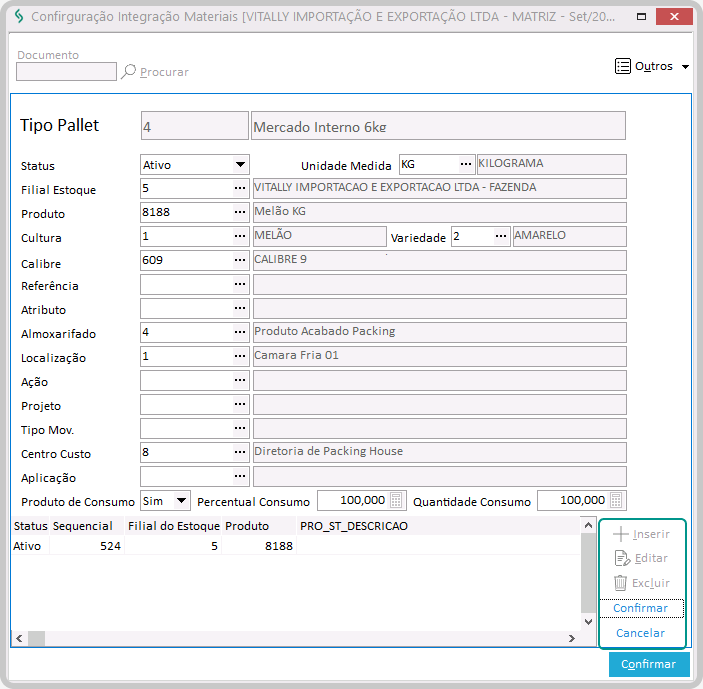The width and height of the screenshot is (703, 689).
Task: Open lookup ellipsis for Variedade field
Action: (x=502, y=237)
